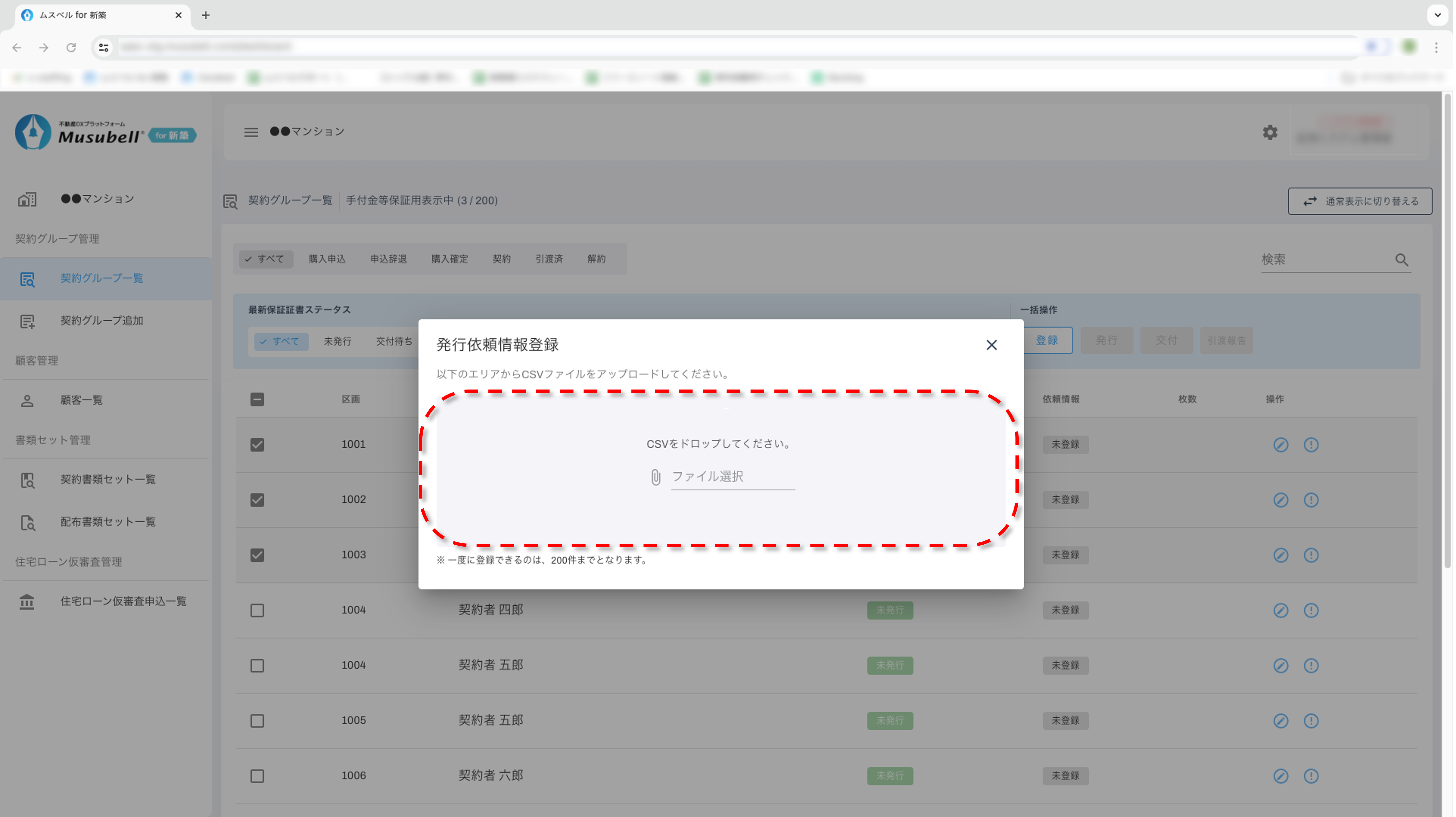Expand the browser tab search chevron

(x=1438, y=15)
